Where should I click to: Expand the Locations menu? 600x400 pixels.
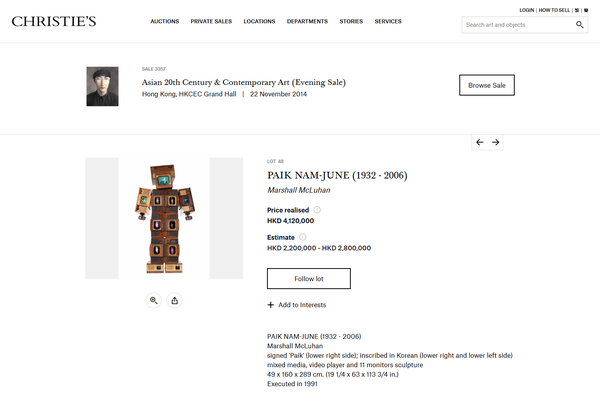pos(259,21)
